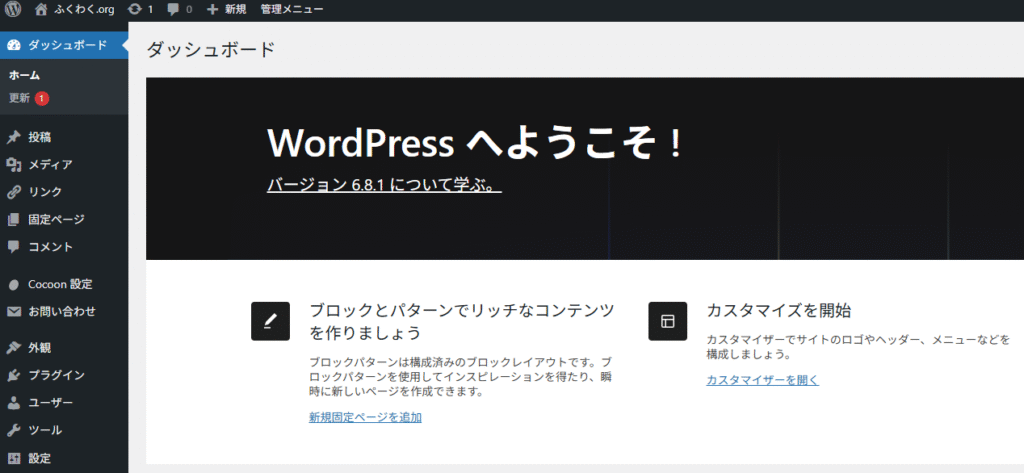Click the ブロックパターンは構成済み description text

[460, 377]
